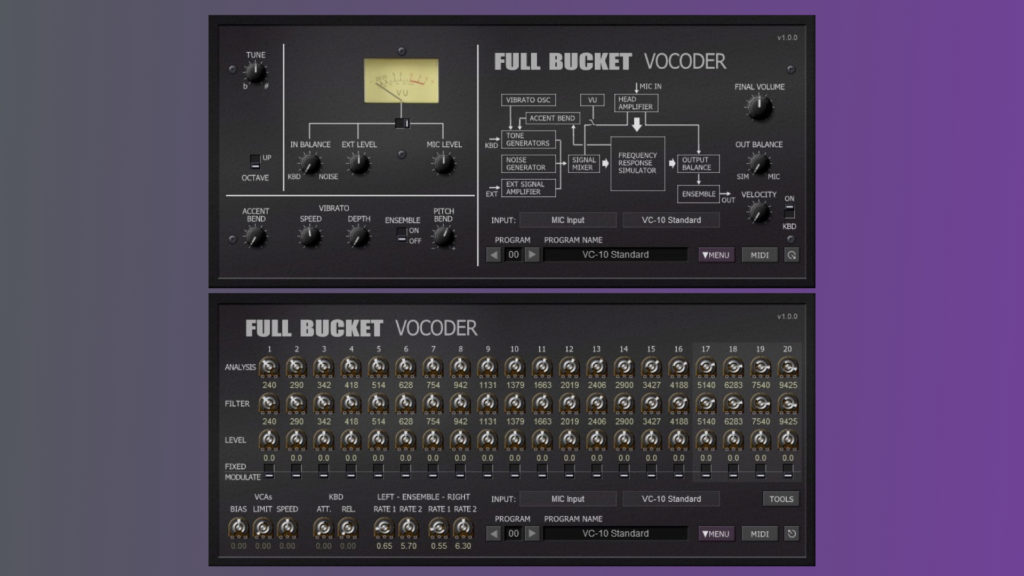The width and height of the screenshot is (1024, 576).
Task: Click the EXT LEVEL knob
Action: [x=359, y=163]
